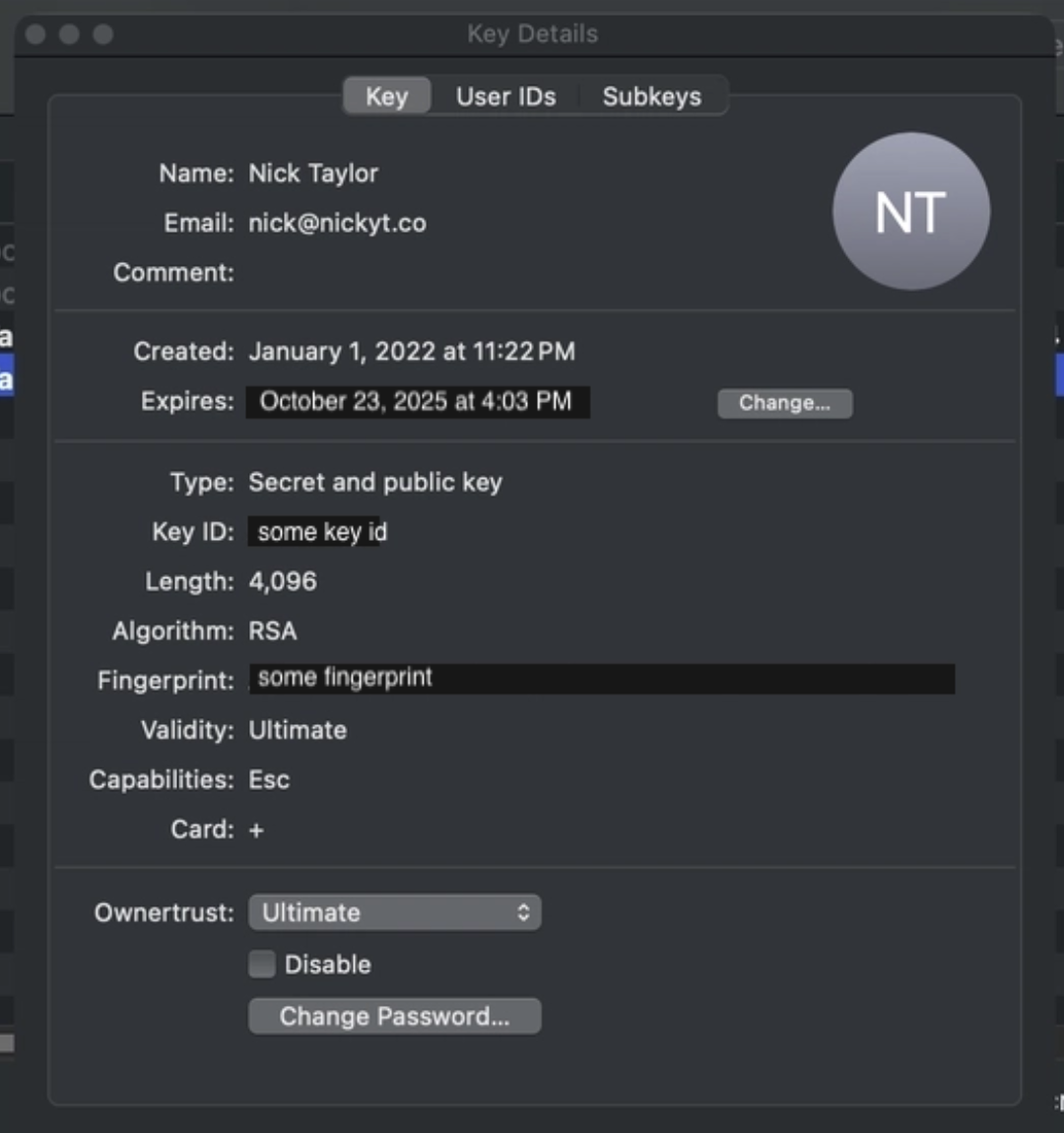
Task: Click the Key Details title bar
Action: (532, 34)
